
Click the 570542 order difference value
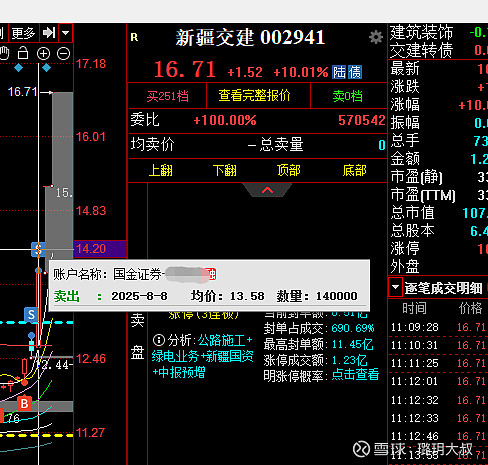pos(362,120)
